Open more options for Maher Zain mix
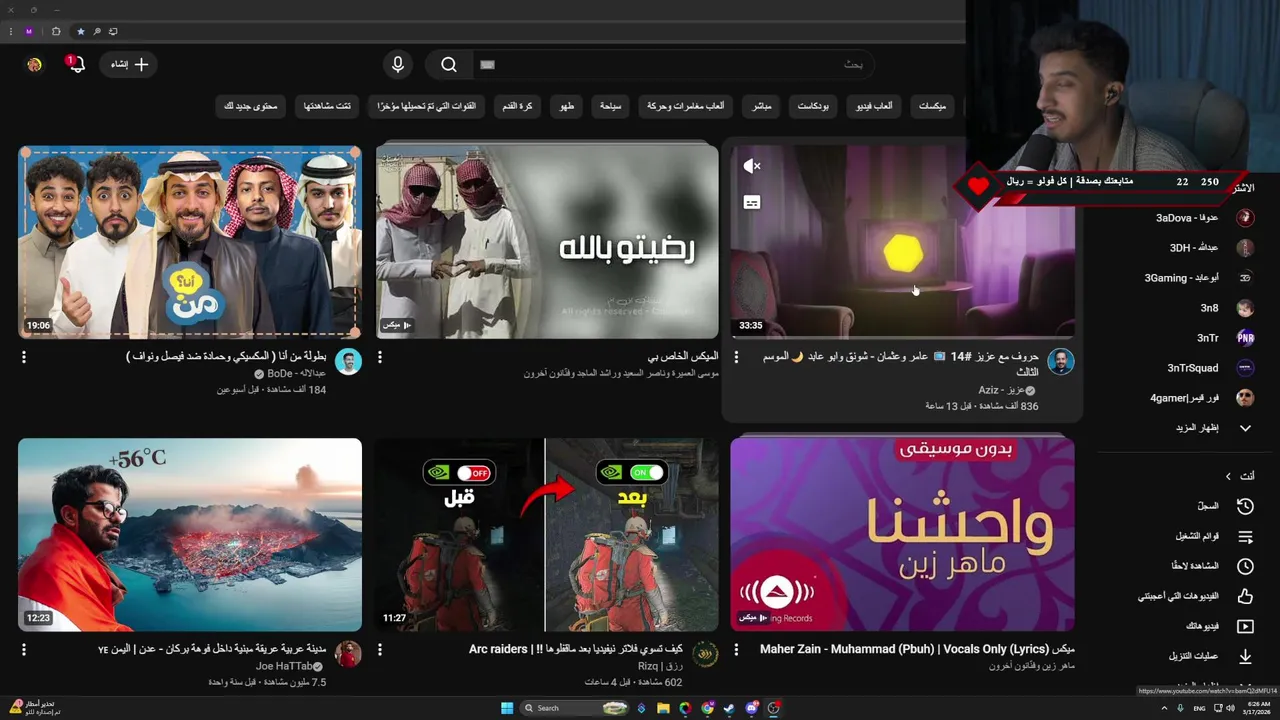Viewport: 1280px width, 720px height. pyautogui.click(x=736, y=650)
